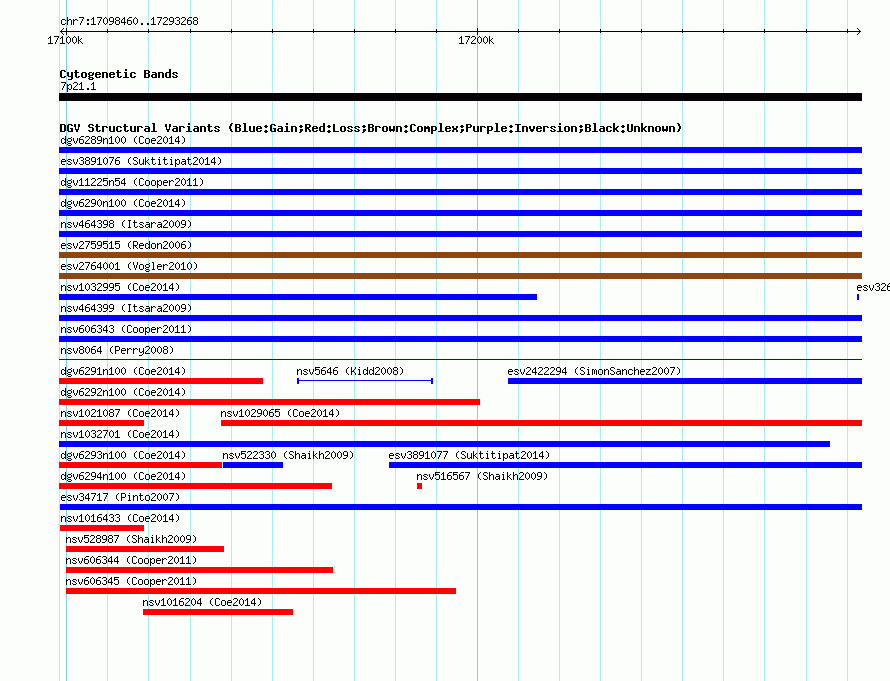Select the nsv464398 (Itsara2009) label
890x681 pixels.
pyautogui.click(x=126, y=224)
